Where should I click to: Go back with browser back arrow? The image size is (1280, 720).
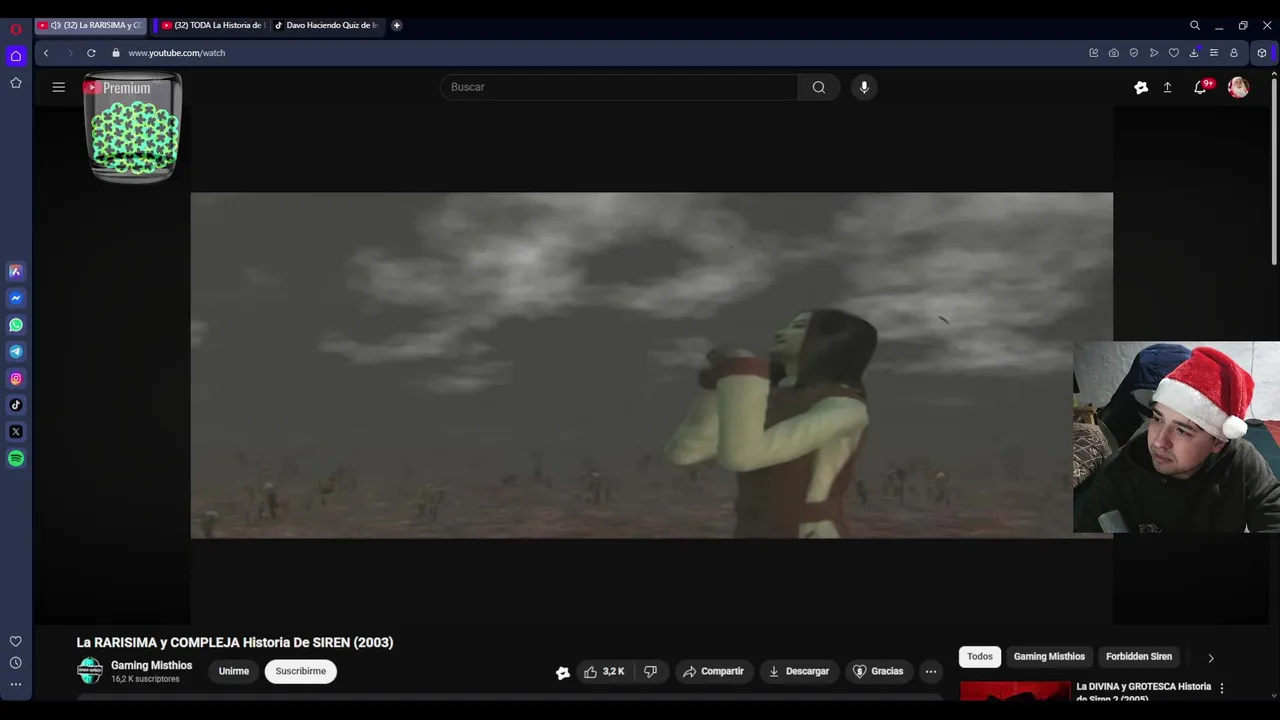[x=46, y=53]
